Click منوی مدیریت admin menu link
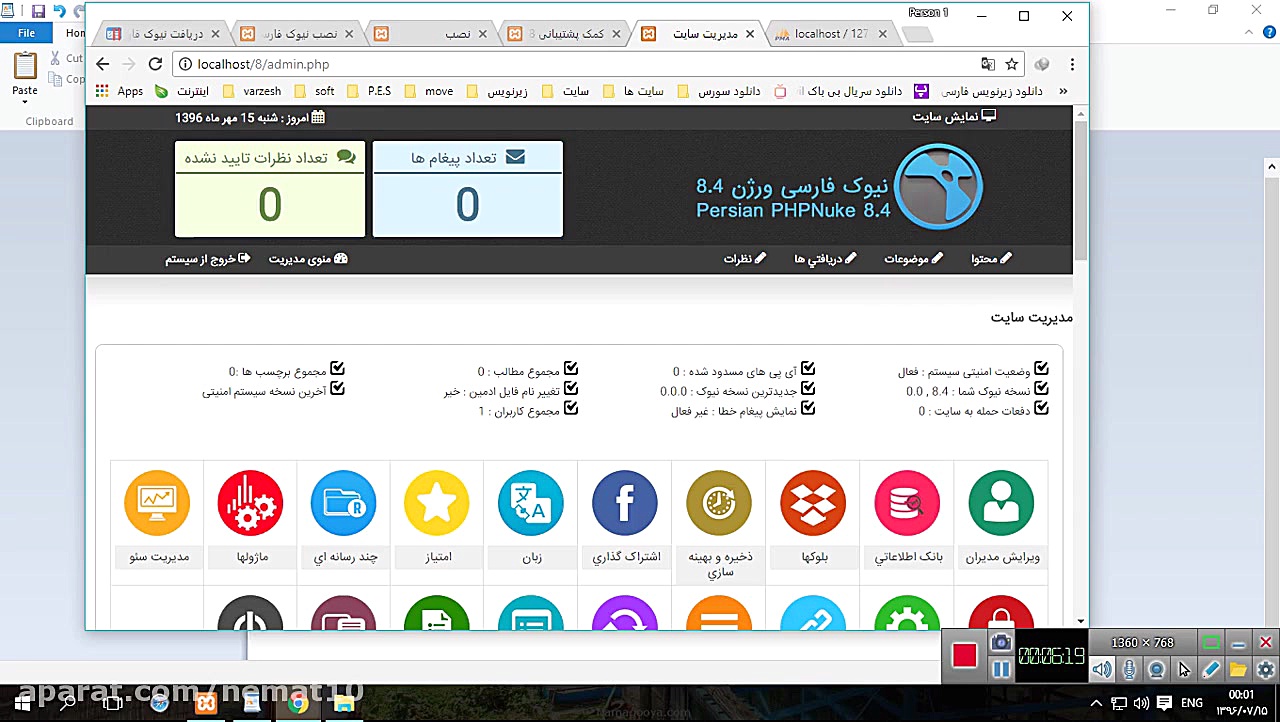The width and height of the screenshot is (1280, 722). pos(308,259)
